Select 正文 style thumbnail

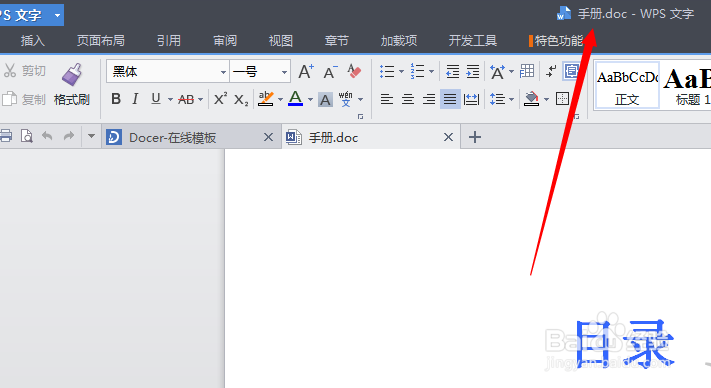coord(627,86)
